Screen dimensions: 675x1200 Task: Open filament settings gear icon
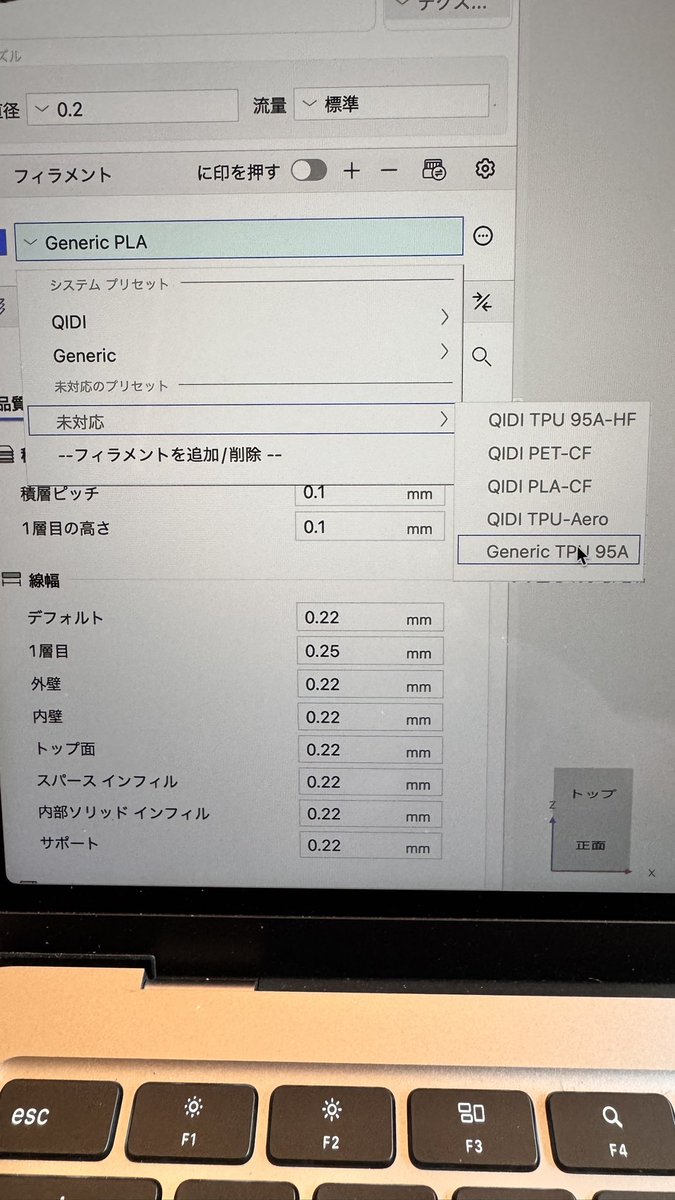click(485, 168)
